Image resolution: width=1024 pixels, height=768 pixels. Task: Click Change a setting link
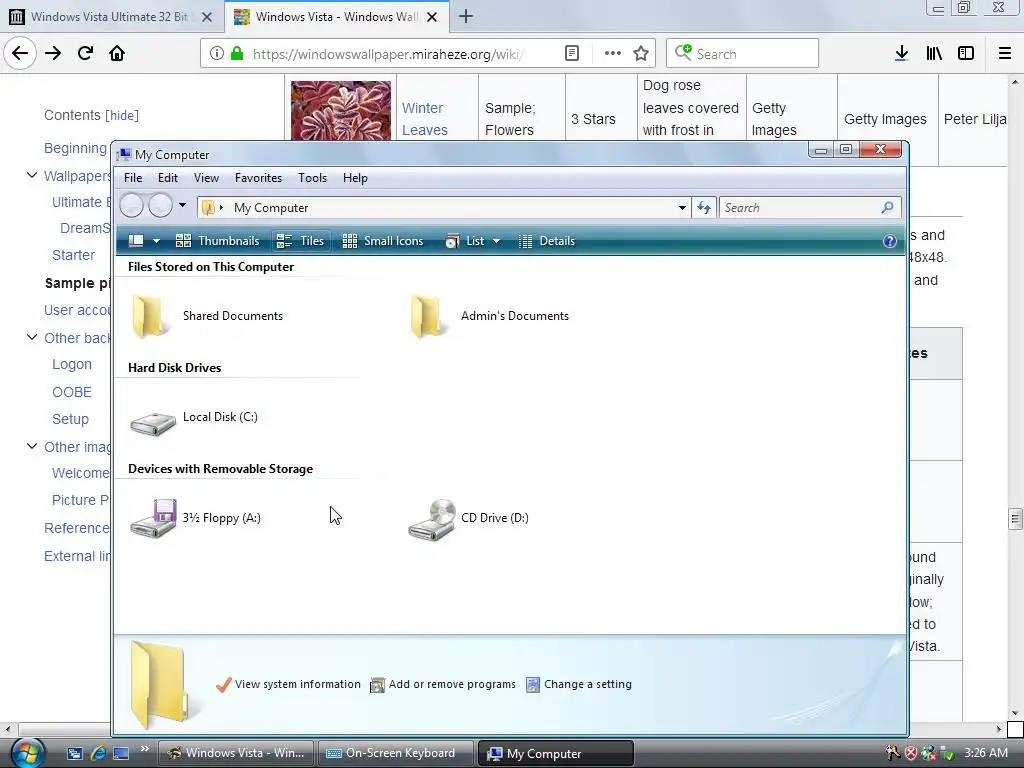[x=579, y=684]
